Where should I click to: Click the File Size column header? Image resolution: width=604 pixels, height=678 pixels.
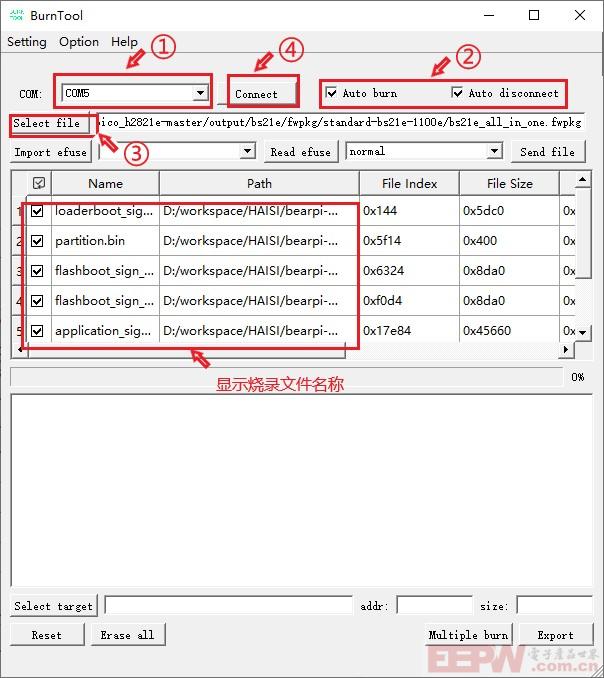pos(510,183)
